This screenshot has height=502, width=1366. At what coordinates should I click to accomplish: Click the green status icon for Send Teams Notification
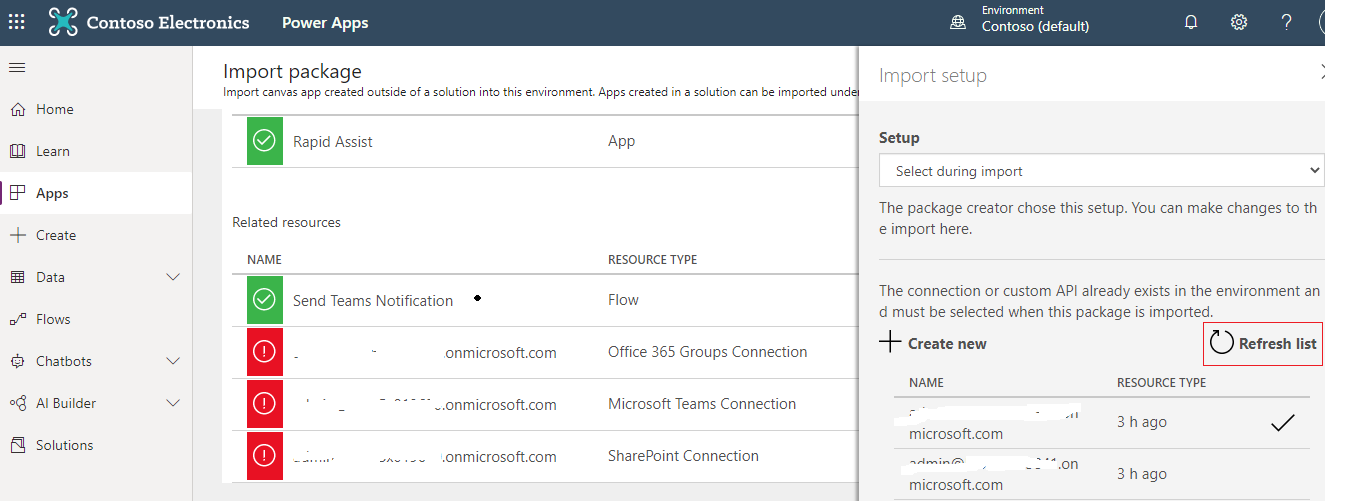(264, 300)
